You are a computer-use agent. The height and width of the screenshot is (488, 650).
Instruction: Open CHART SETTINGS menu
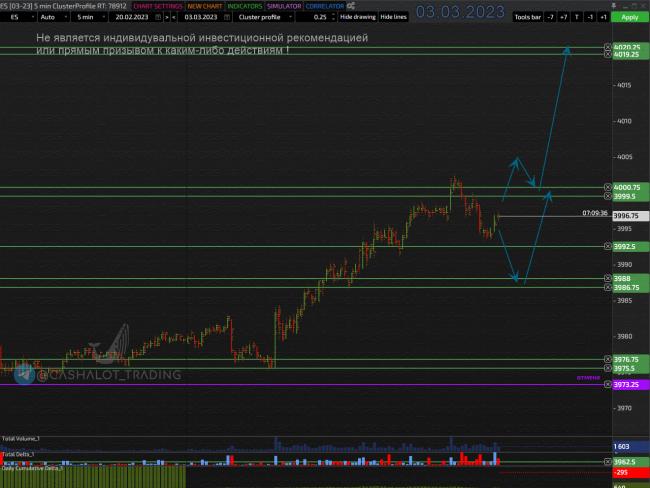pyautogui.click(x=158, y=6)
